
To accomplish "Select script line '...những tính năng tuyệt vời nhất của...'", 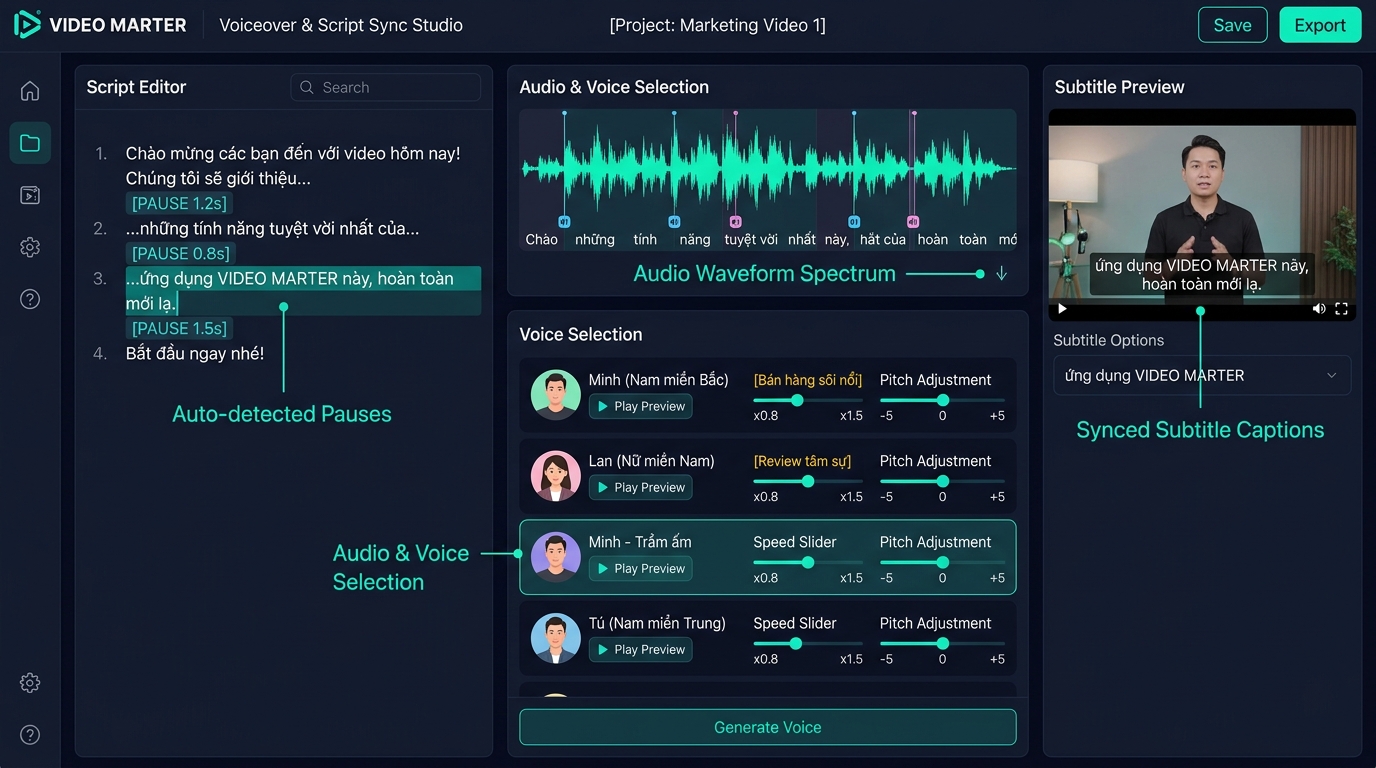I will [273, 228].
